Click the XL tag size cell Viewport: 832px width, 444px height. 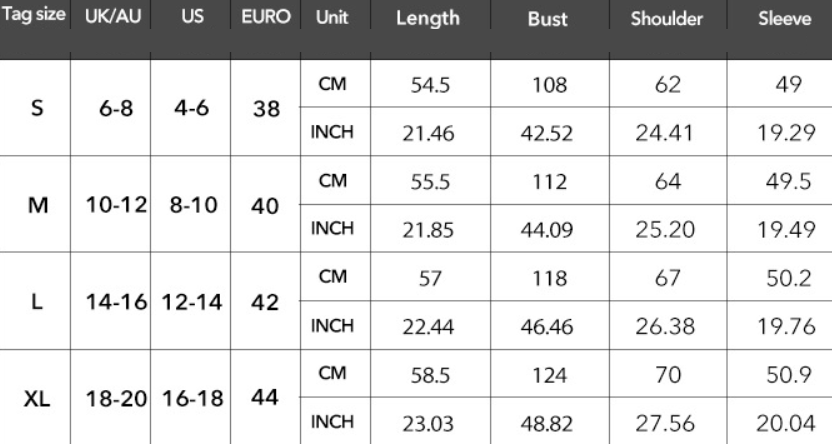click(x=36, y=398)
